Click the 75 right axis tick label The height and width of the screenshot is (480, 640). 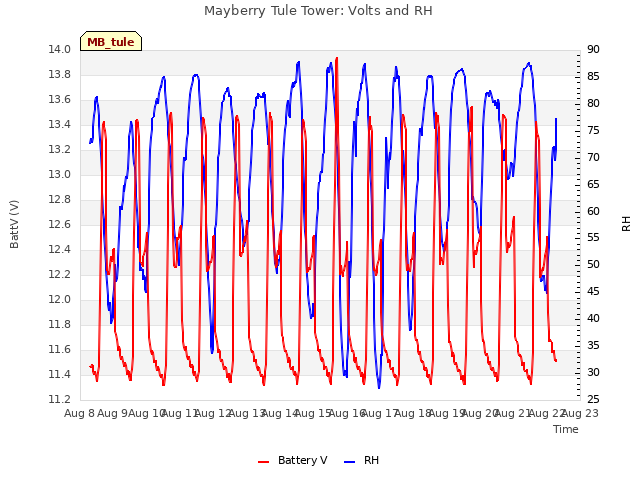point(593,131)
